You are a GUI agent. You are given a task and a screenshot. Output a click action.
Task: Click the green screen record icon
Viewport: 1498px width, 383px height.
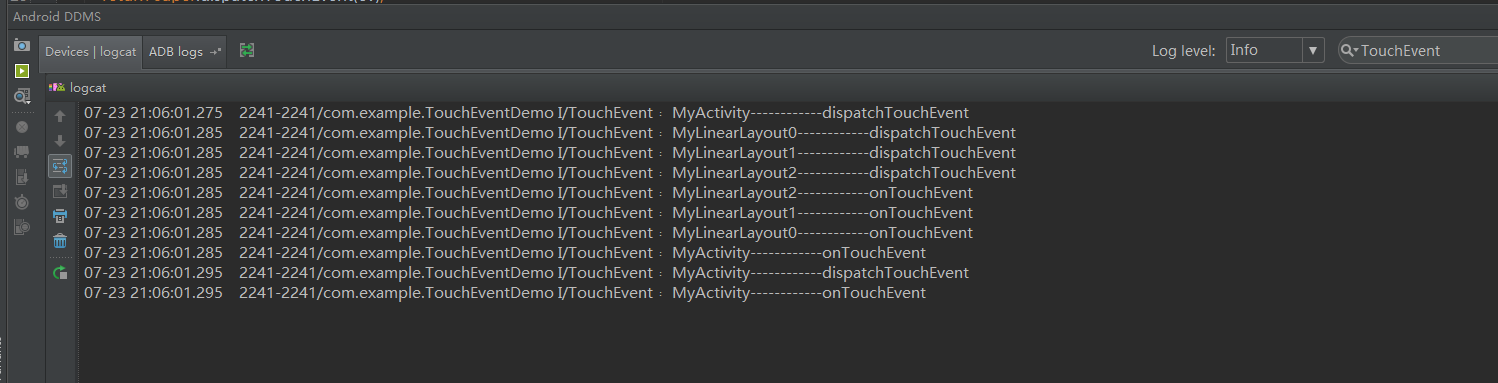[21, 71]
